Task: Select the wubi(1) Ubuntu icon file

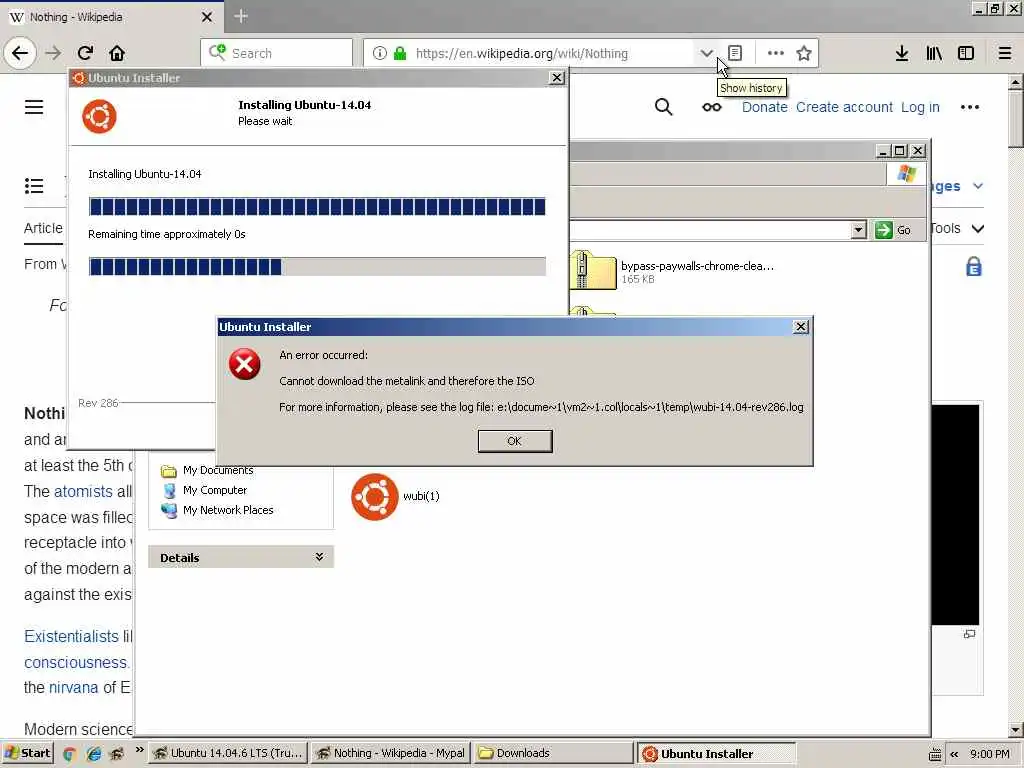Action: tap(396, 496)
